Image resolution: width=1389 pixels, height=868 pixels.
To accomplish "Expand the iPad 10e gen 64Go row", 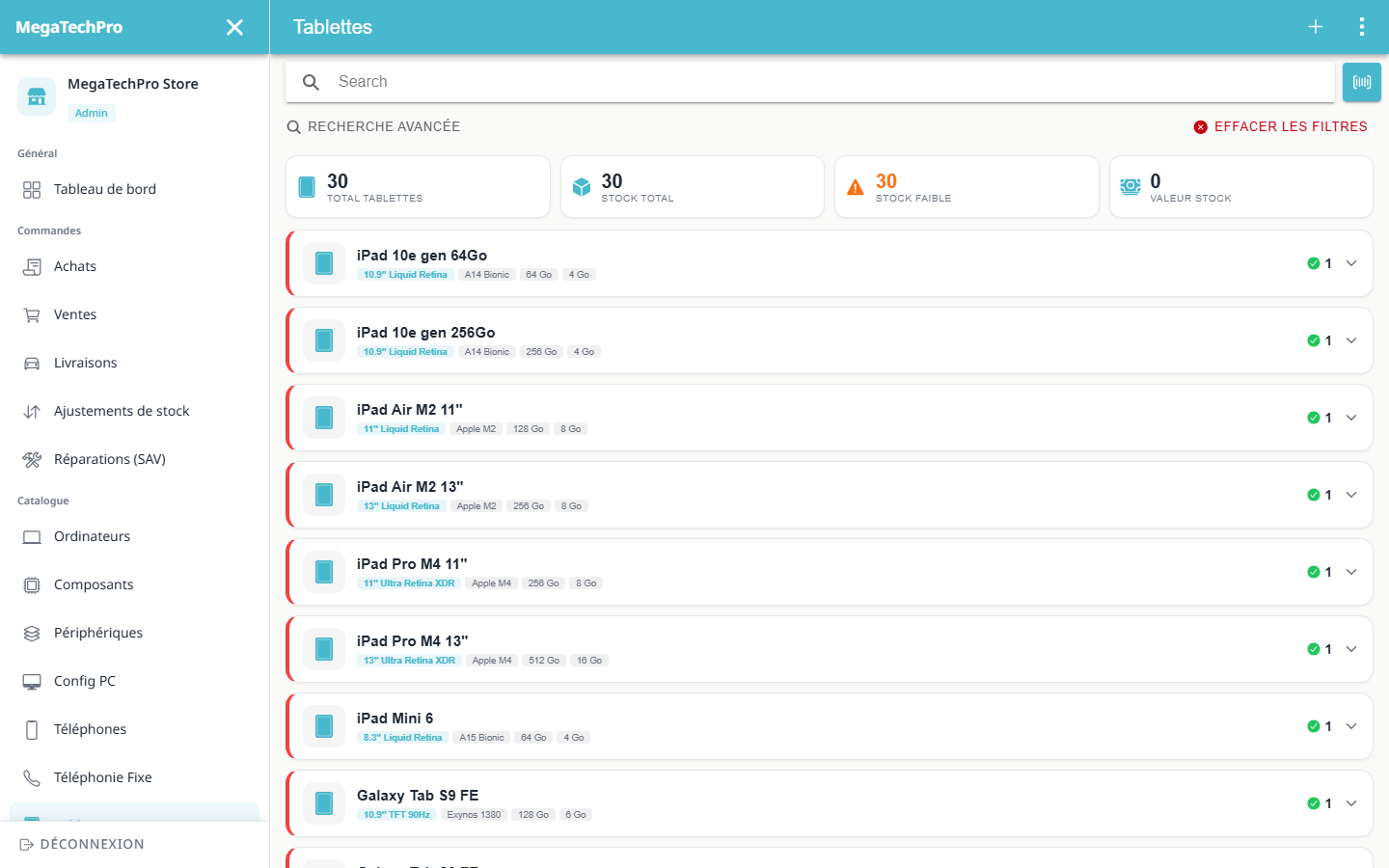I will pyautogui.click(x=1351, y=263).
